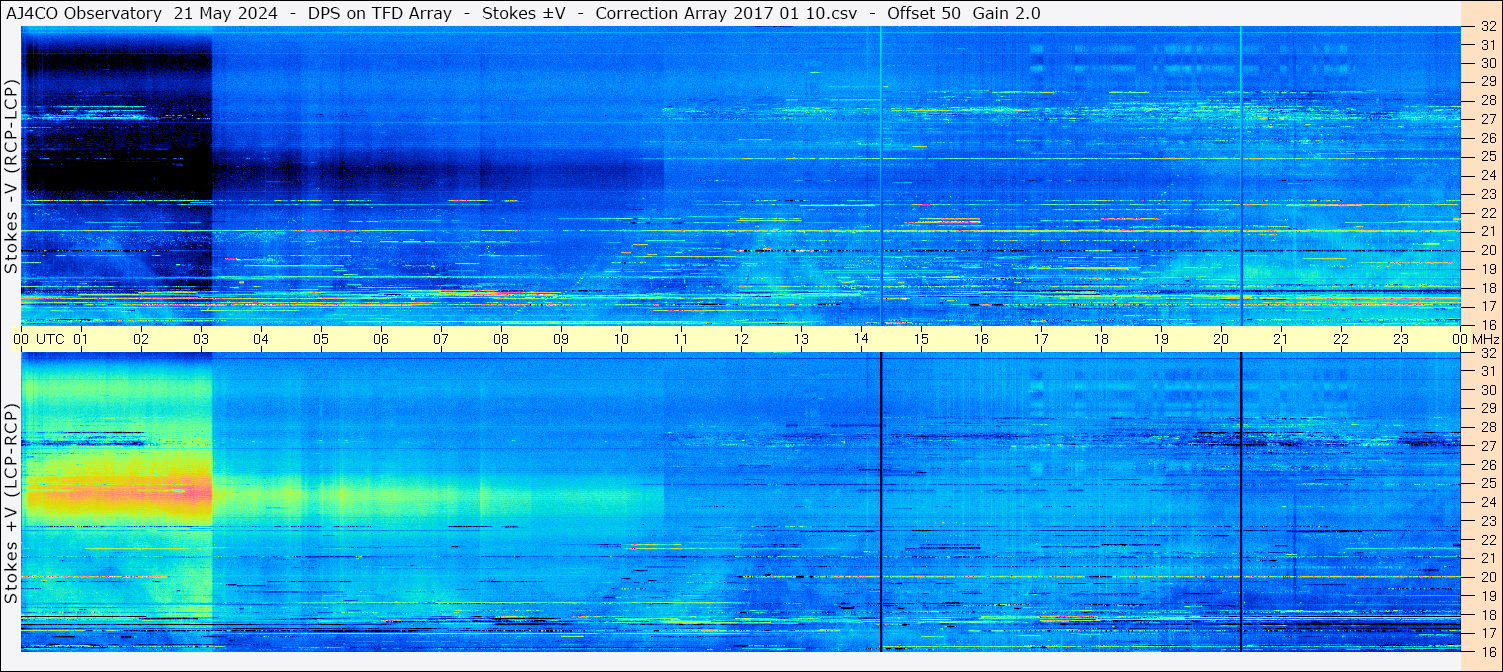
Task: Click the 18 hour time axis label
Action: 1101,339
